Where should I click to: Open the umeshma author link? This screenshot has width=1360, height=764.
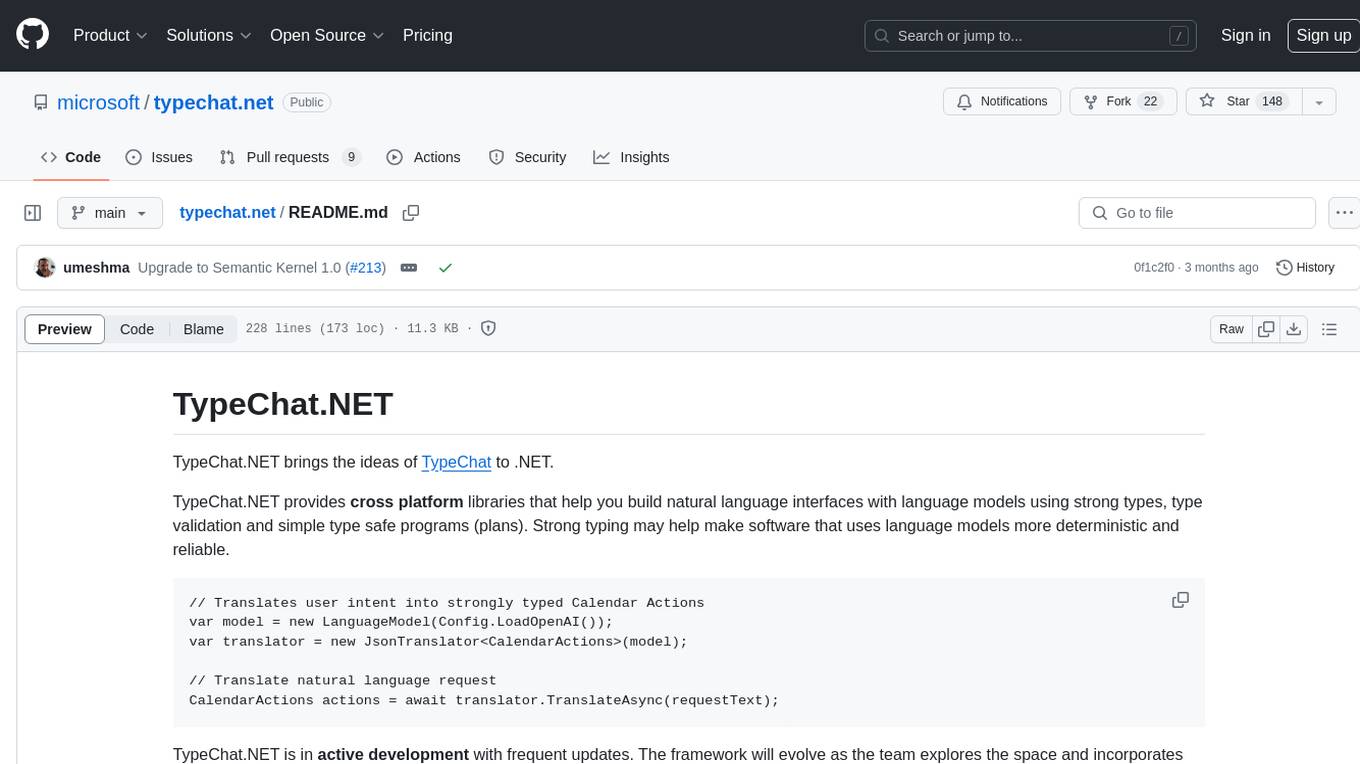(x=96, y=268)
